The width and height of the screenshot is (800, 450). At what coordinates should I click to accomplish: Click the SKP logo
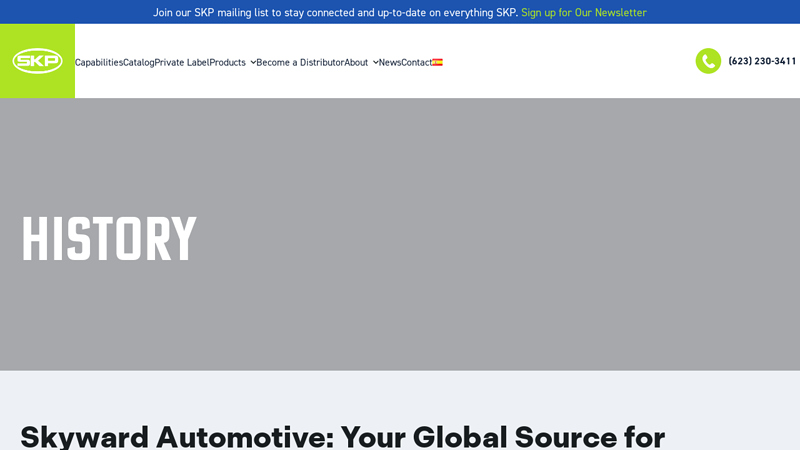[x=37, y=61]
